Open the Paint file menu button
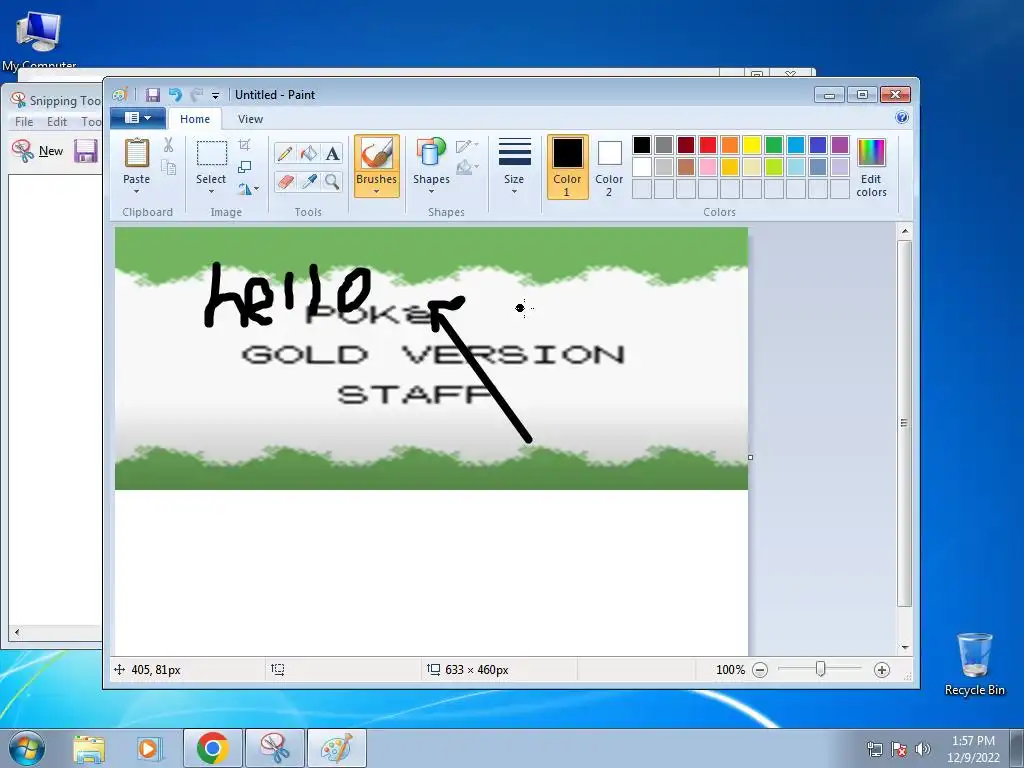Screen dimensions: 1024x768 (x=138, y=118)
